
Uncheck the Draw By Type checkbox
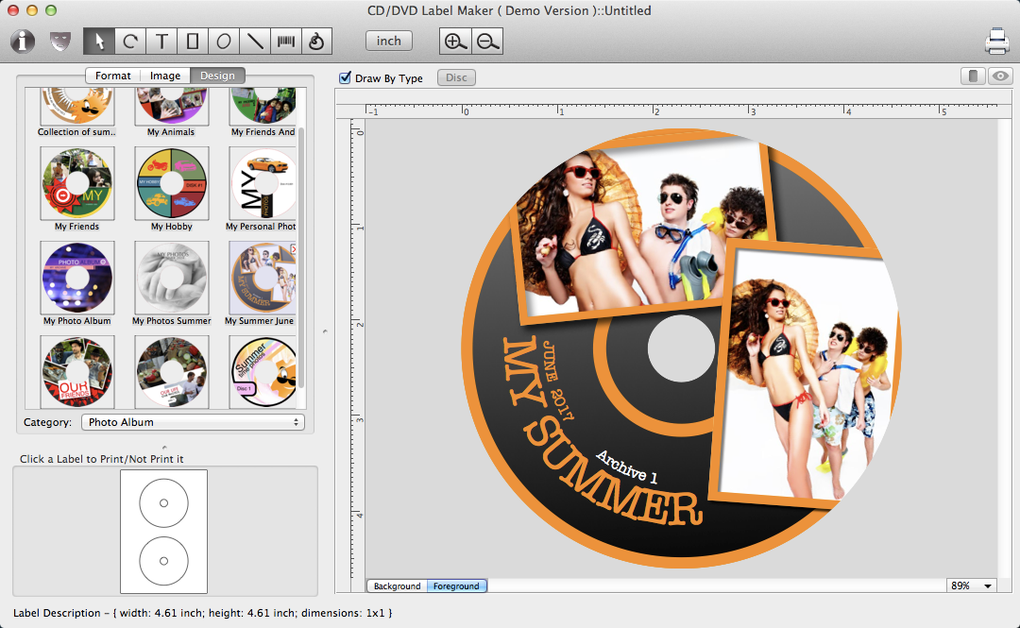tap(346, 78)
